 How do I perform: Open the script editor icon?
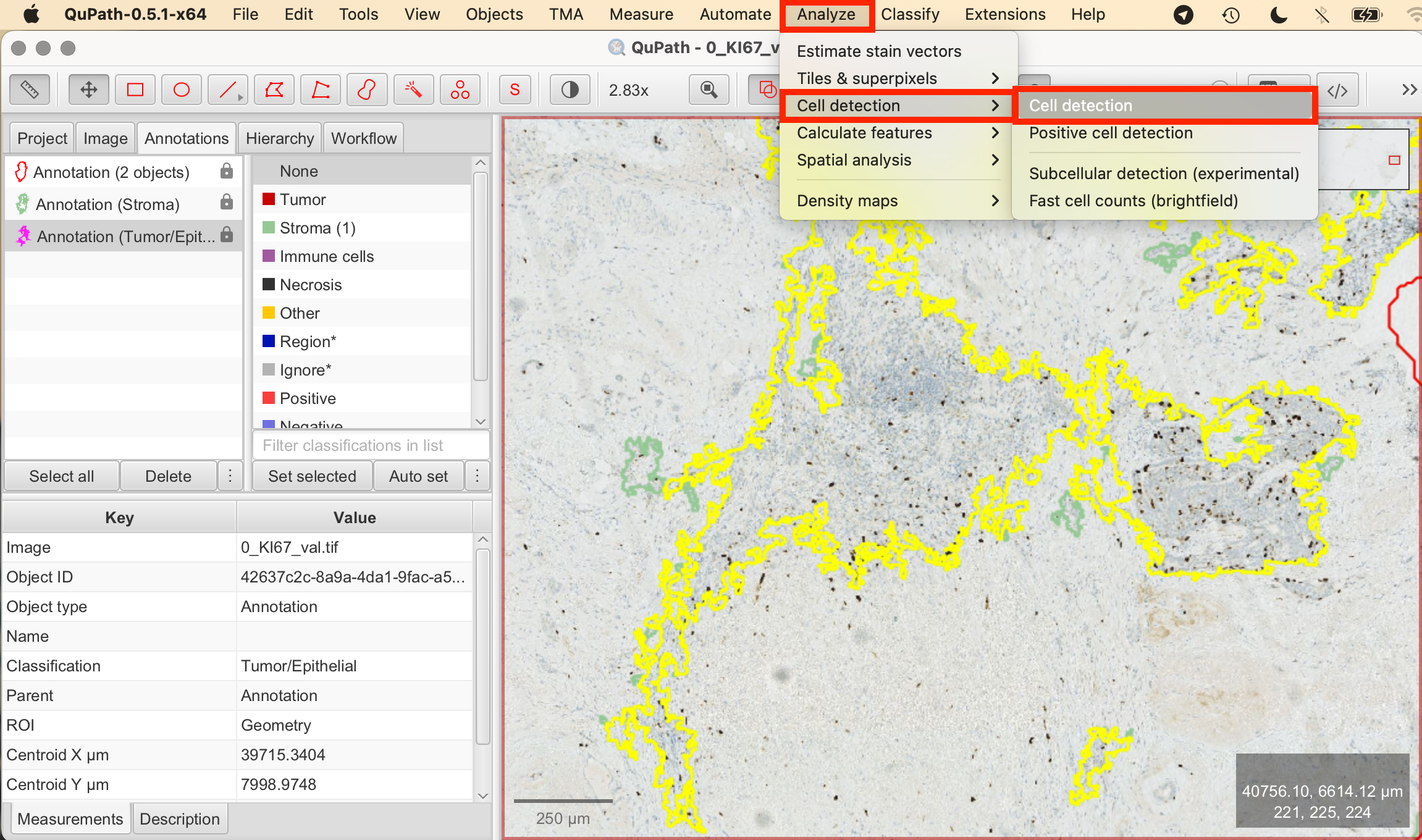pyautogui.click(x=1337, y=90)
